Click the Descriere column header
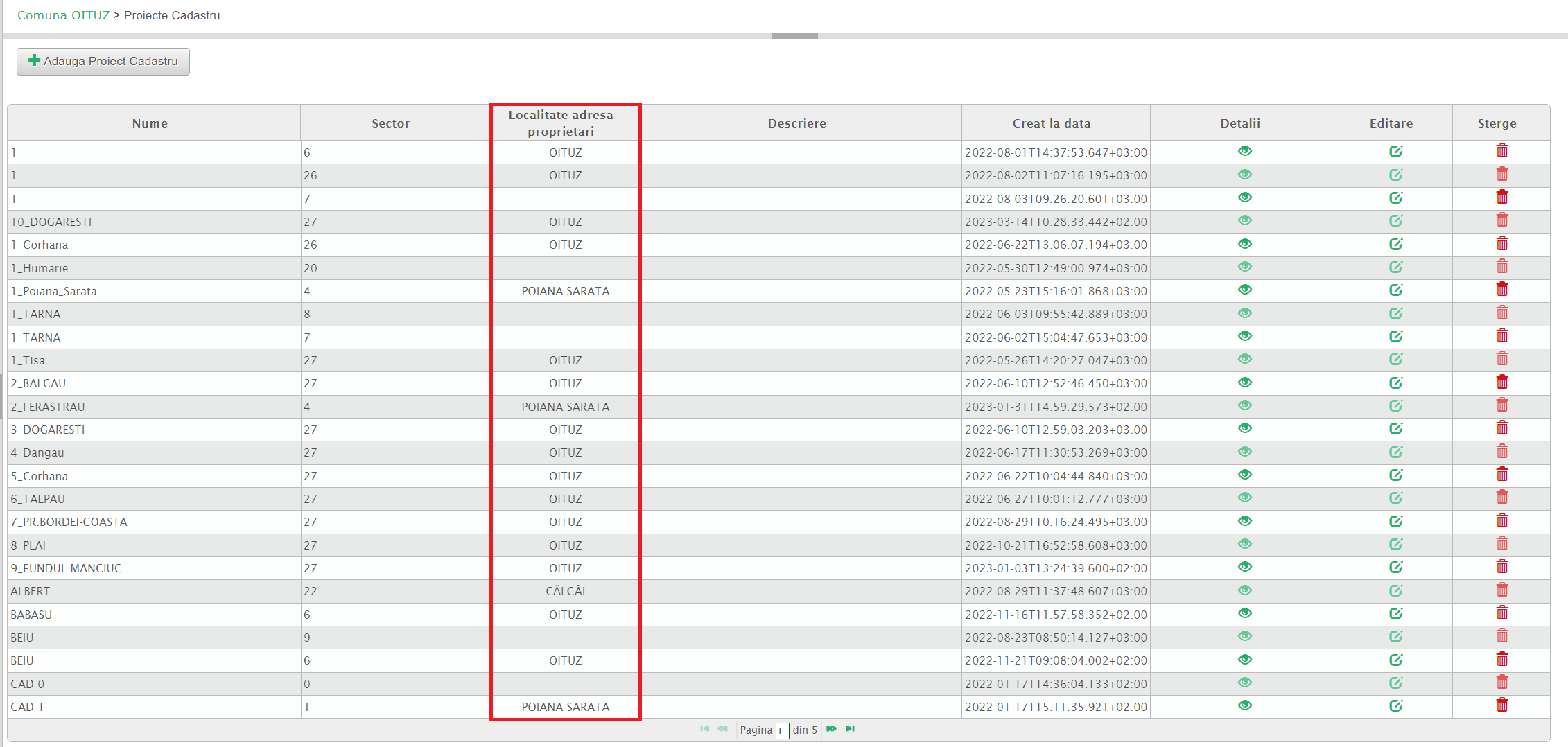This screenshot has width=1568, height=747. [796, 123]
